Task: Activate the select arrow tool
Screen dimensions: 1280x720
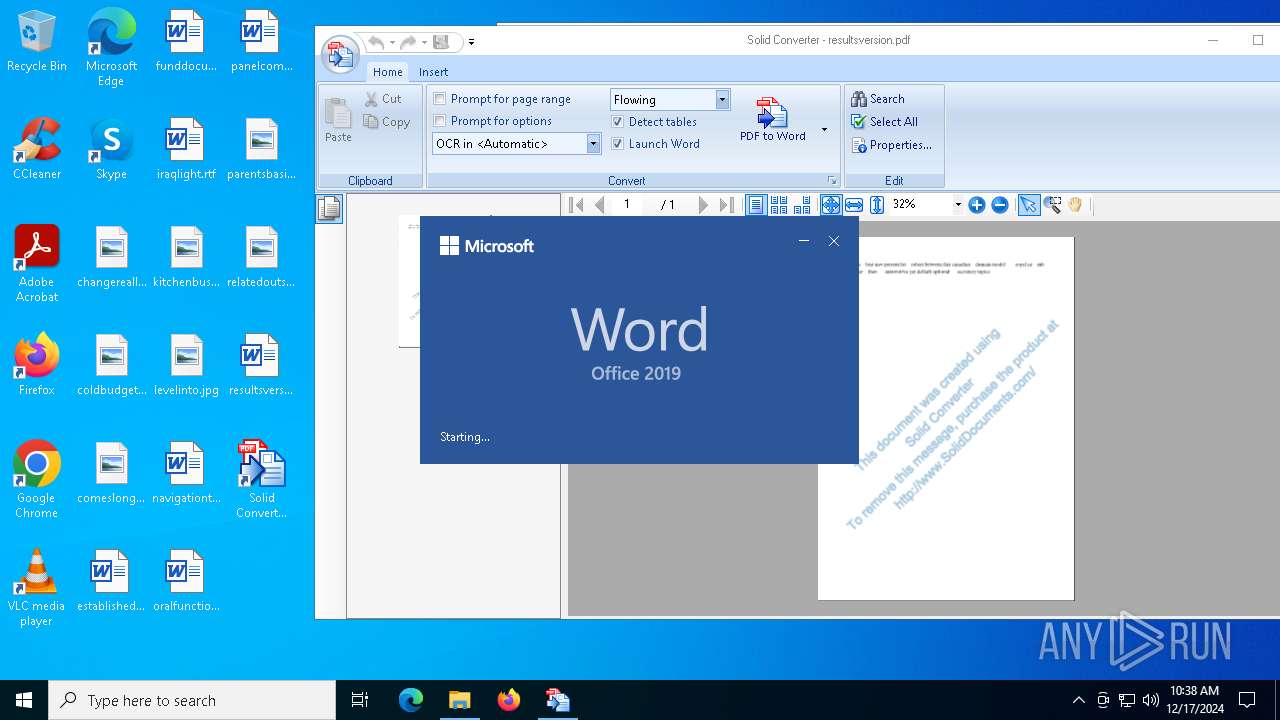Action: point(1028,205)
